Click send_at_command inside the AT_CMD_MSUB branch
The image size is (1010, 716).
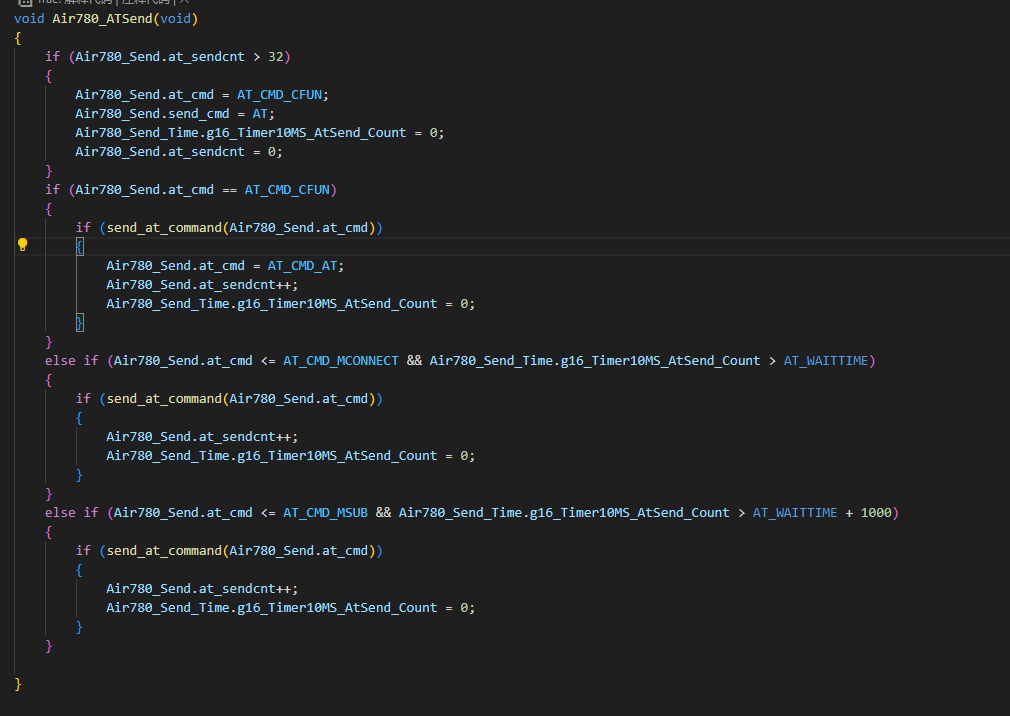pos(164,551)
